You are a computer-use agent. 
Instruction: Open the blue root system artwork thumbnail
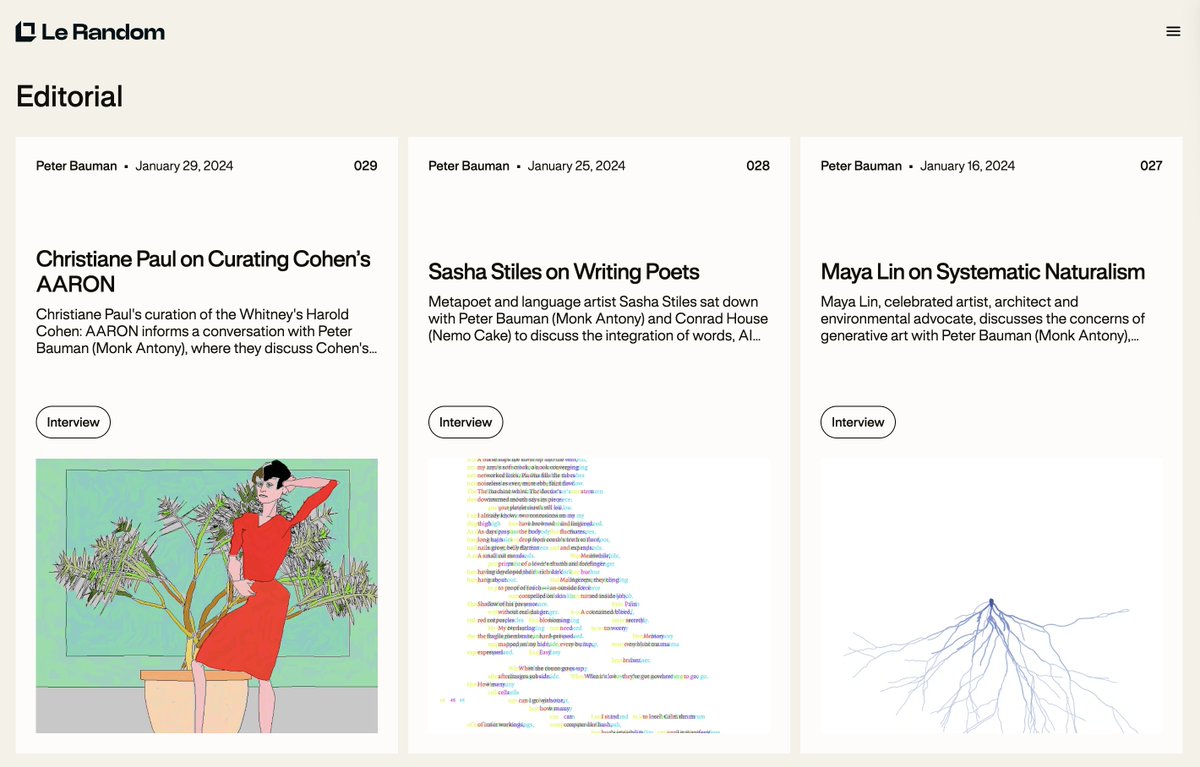point(992,596)
